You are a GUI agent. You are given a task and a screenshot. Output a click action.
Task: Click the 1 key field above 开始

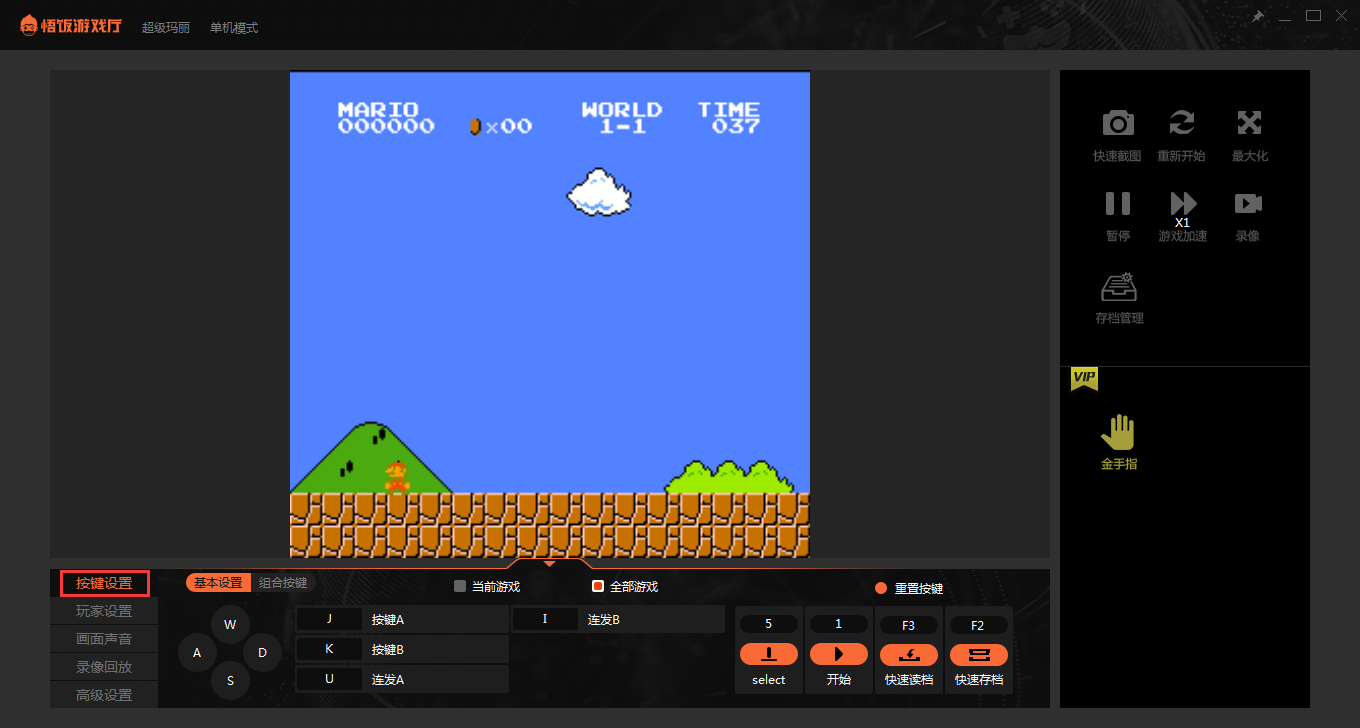(839, 624)
